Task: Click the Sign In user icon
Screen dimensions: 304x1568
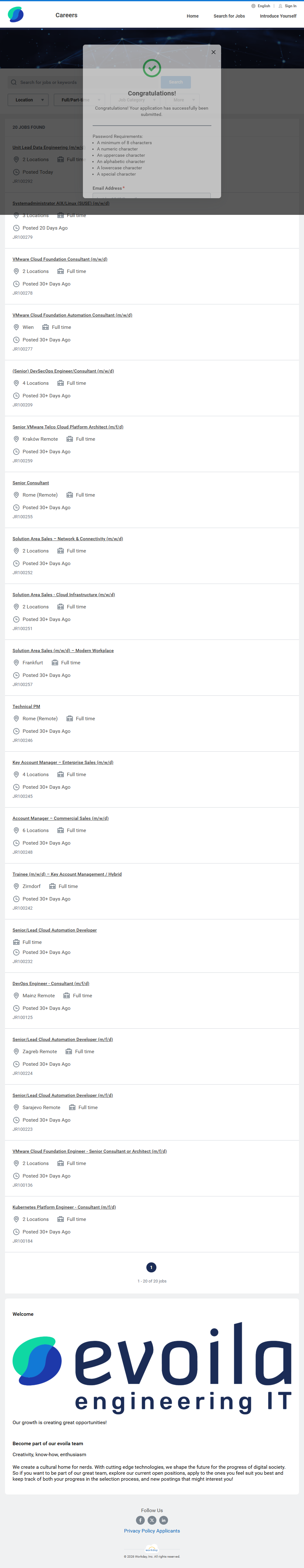Action: pyautogui.click(x=280, y=6)
